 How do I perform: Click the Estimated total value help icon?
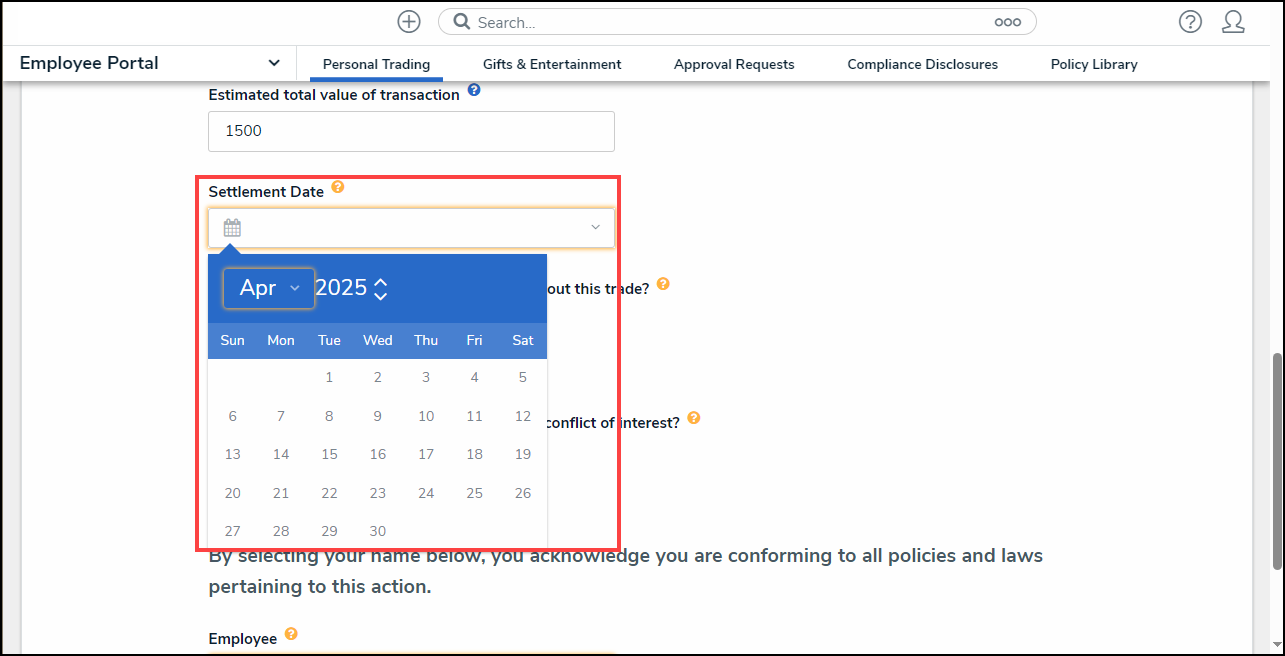(474, 90)
